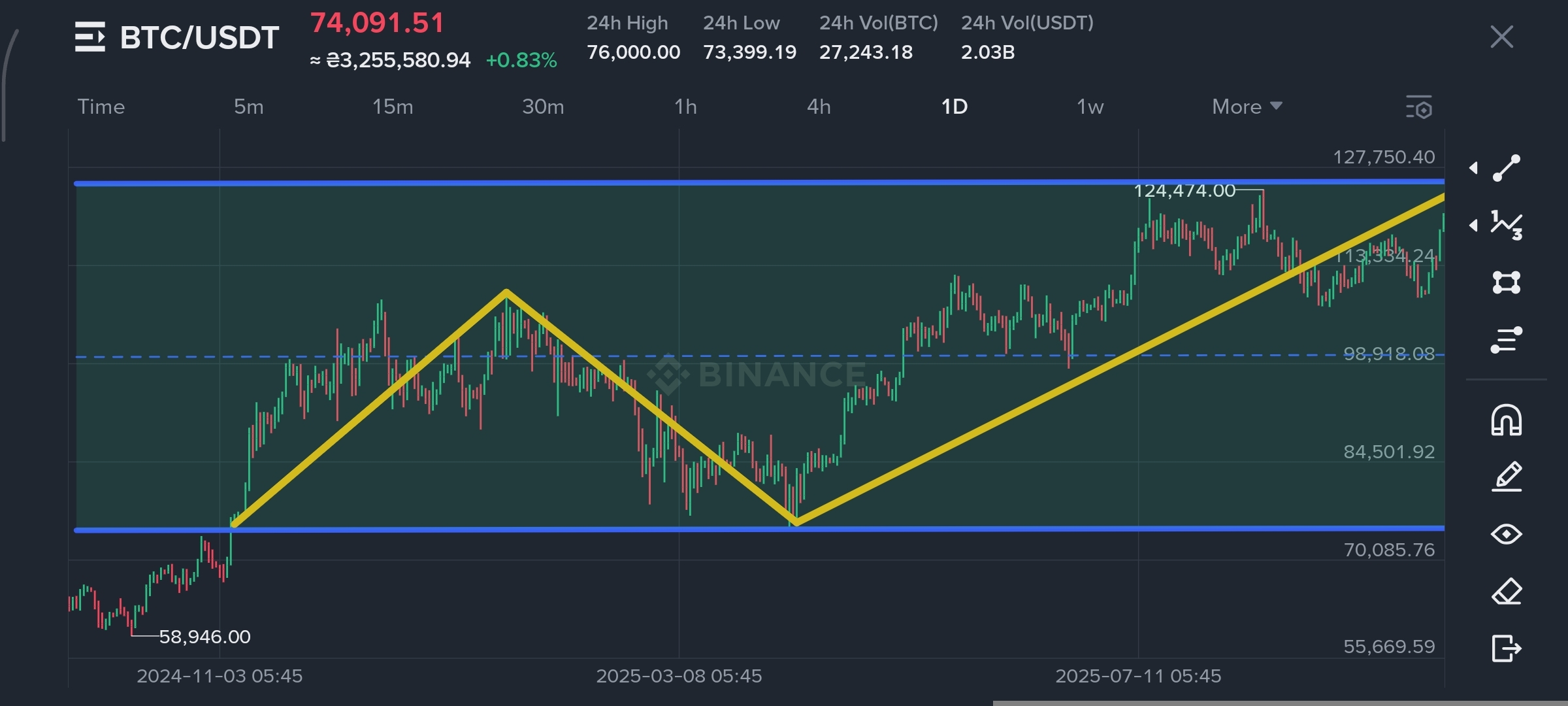The image size is (1568, 706).
Task: Select the trend line drawing tool
Action: pyautogui.click(x=1507, y=168)
